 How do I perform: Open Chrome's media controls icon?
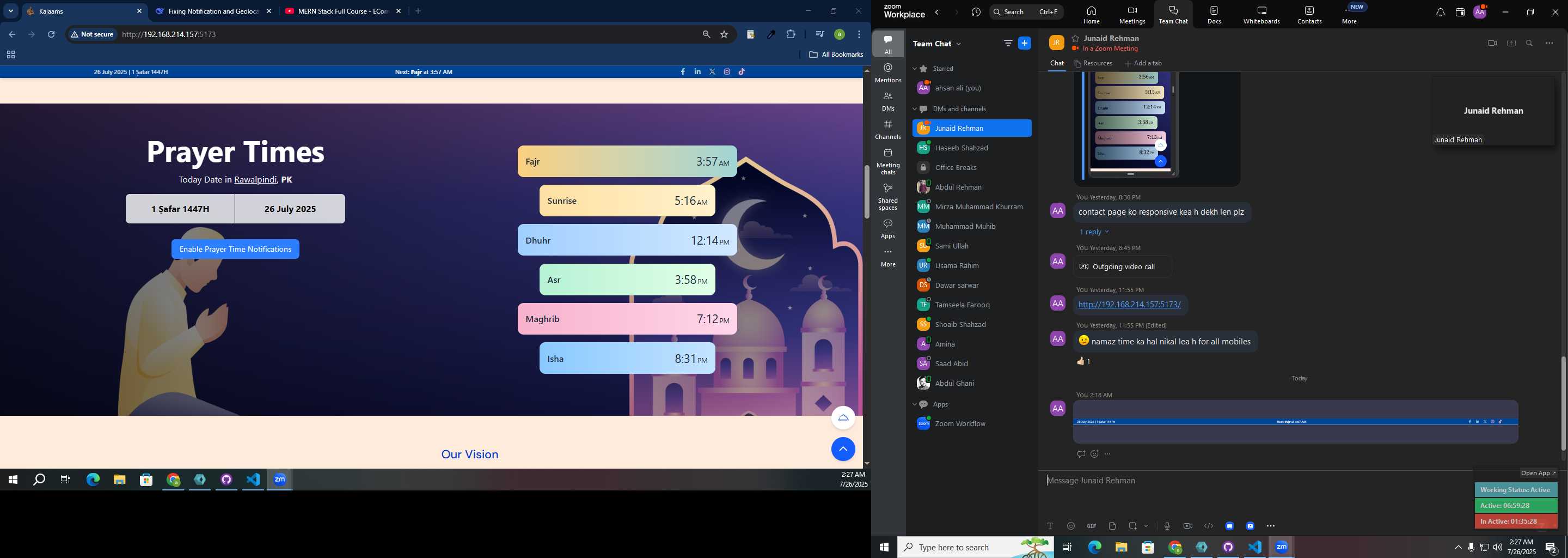click(819, 34)
